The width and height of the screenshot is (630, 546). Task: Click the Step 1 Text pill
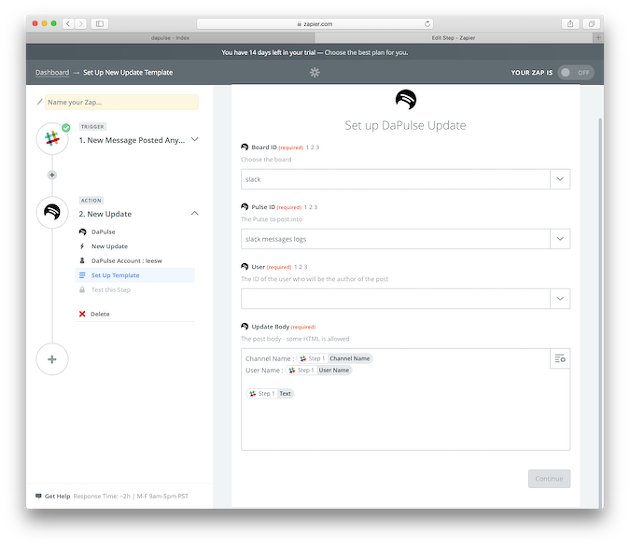[x=270, y=393]
